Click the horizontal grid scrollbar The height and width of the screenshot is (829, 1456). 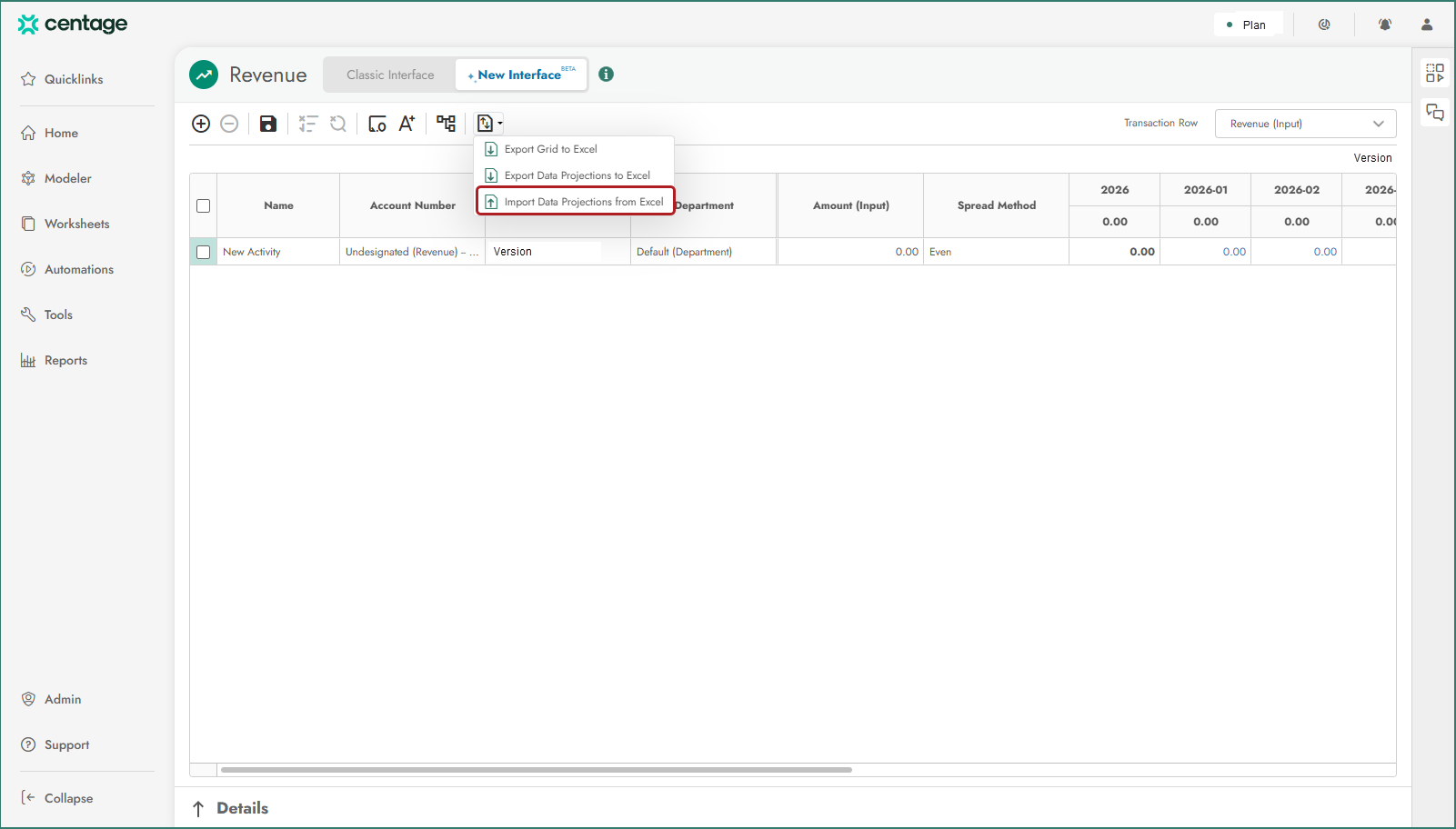coord(537,770)
